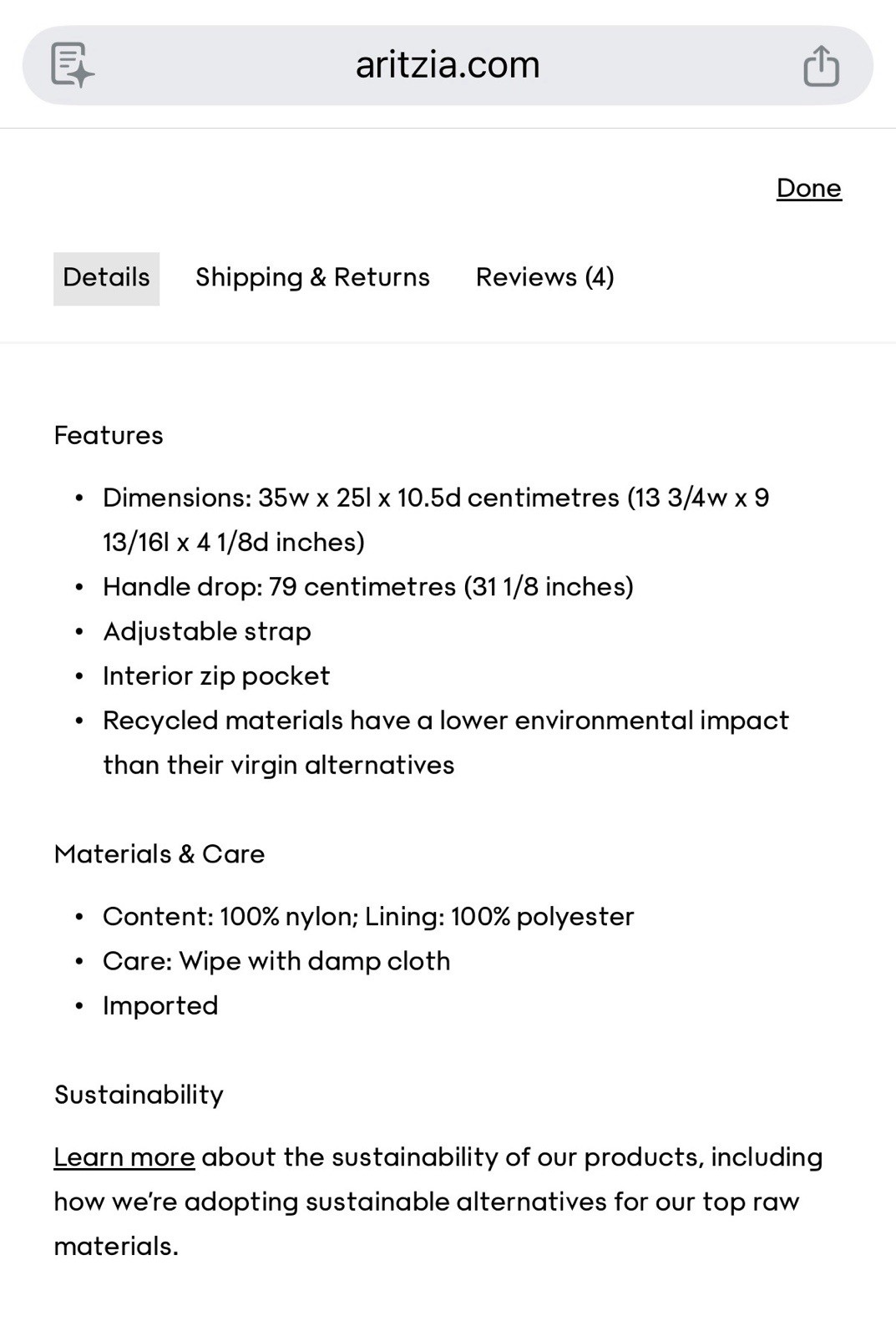Select the Content 100% nylon line
The image size is (896, 1336).
368,917
